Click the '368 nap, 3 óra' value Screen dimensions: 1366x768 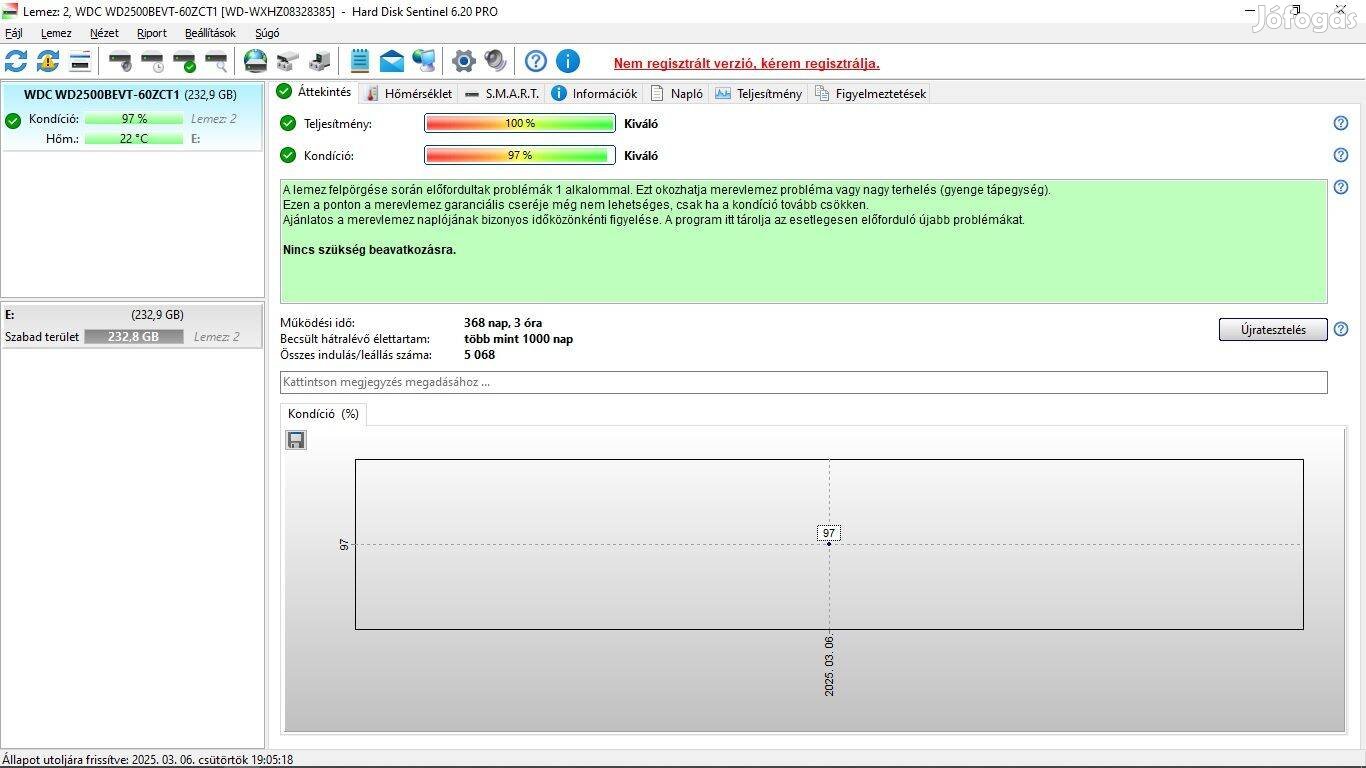(x=503, y=323)
